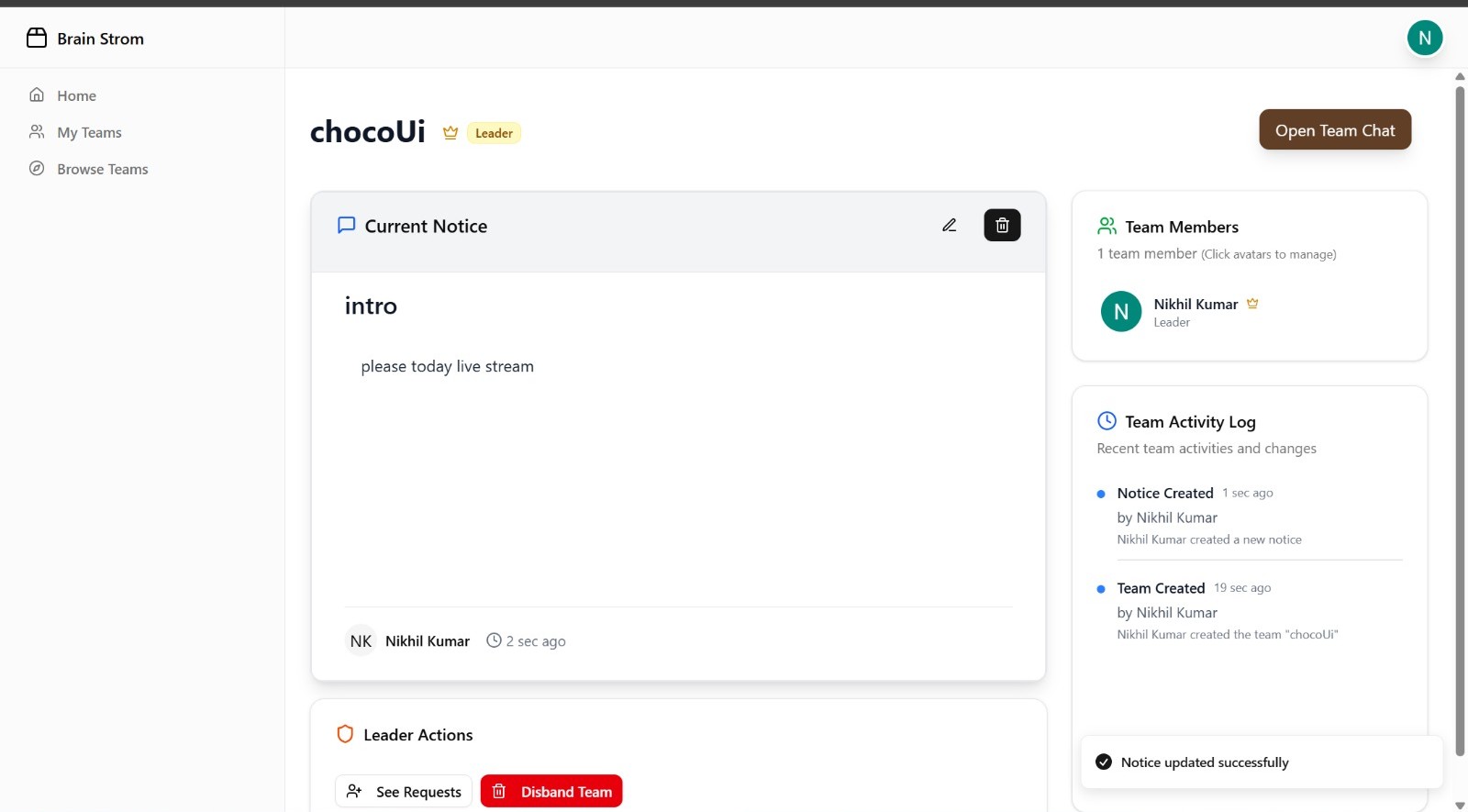Viewport: 1468px width, 812px height.
Task: Click the See Requests button
Action: (404, 791)
